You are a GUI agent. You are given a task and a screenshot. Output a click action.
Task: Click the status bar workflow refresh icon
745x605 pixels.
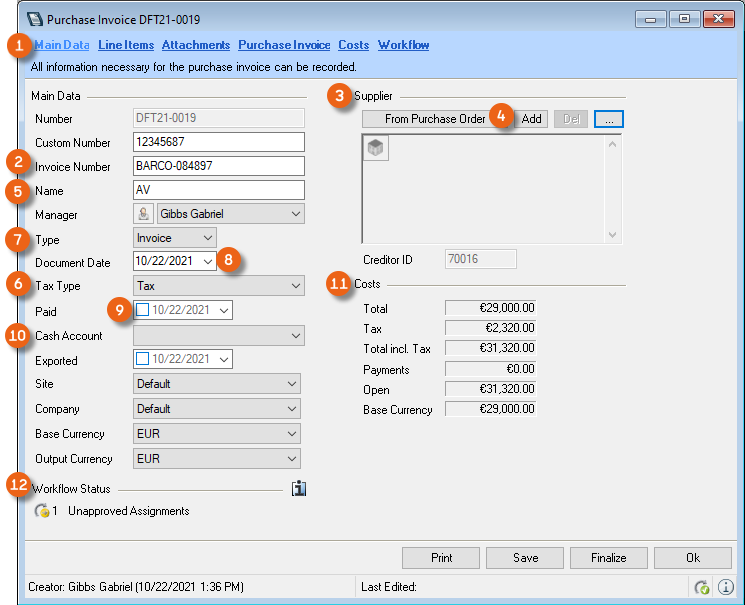coord(701,587)
